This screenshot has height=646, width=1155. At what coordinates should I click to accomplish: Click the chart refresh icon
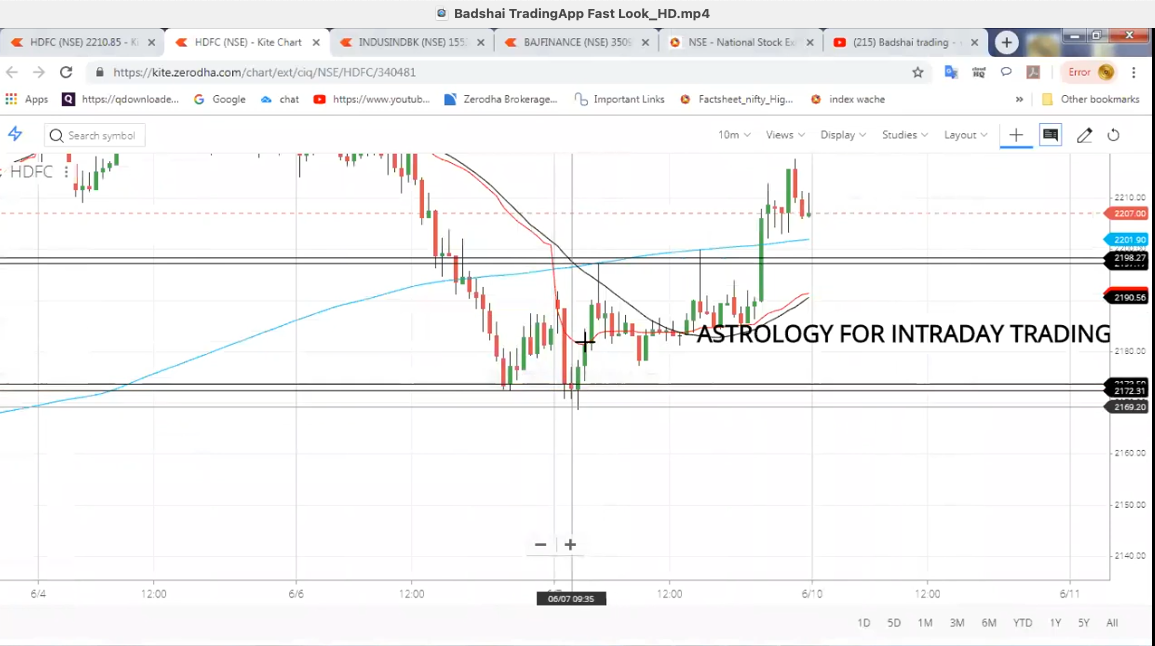point(1113,135)
